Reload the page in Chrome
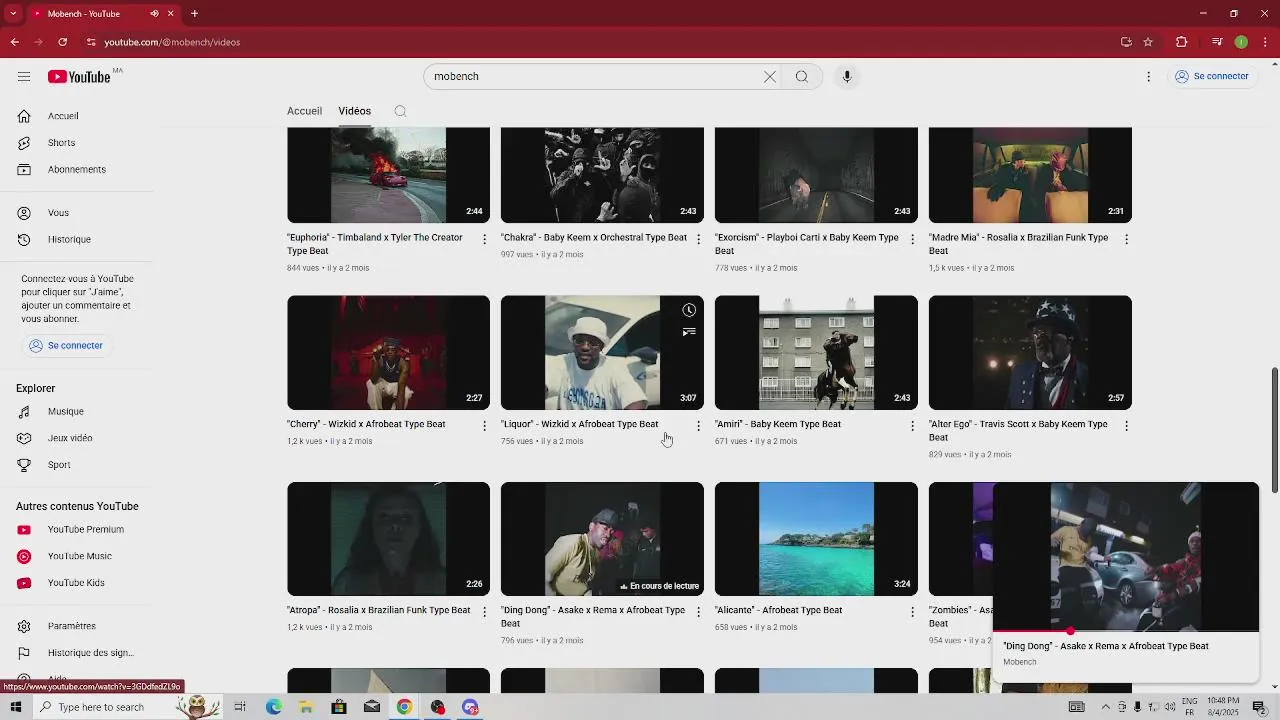 click(x=62, y=42)
